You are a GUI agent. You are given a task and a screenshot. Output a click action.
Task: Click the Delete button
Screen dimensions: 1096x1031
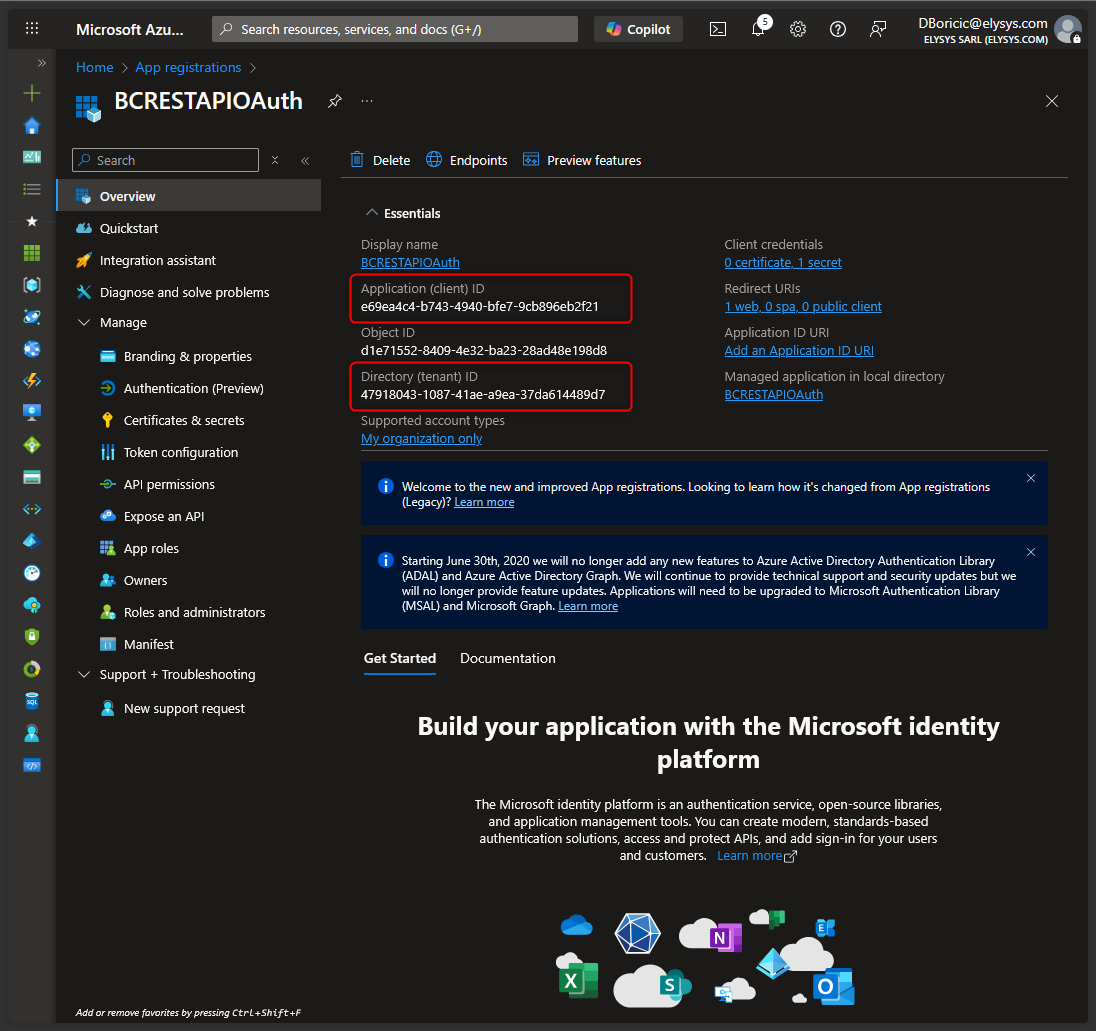(x=380, y=160)
